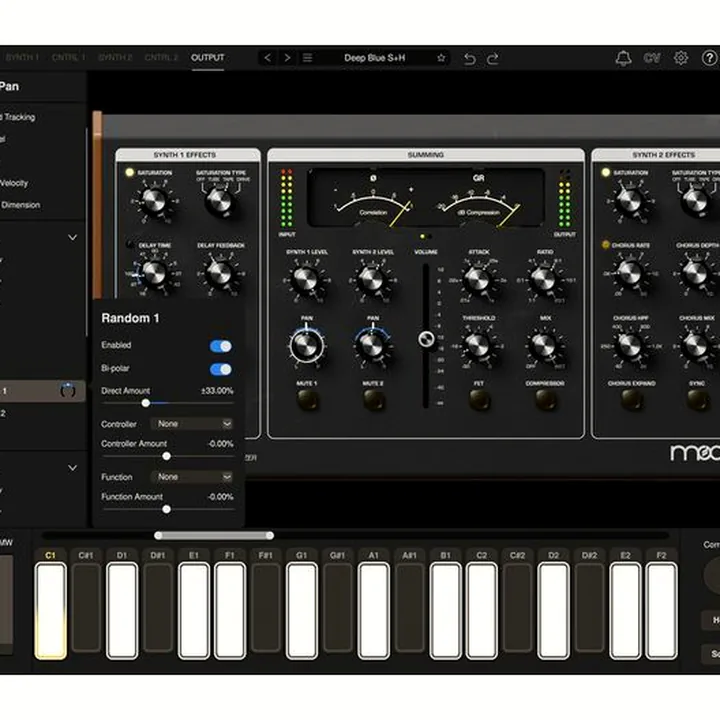Click the master Volume fader handle
Image resolution: width=720 pixels, height=720 pixels.
coord(426,339)
